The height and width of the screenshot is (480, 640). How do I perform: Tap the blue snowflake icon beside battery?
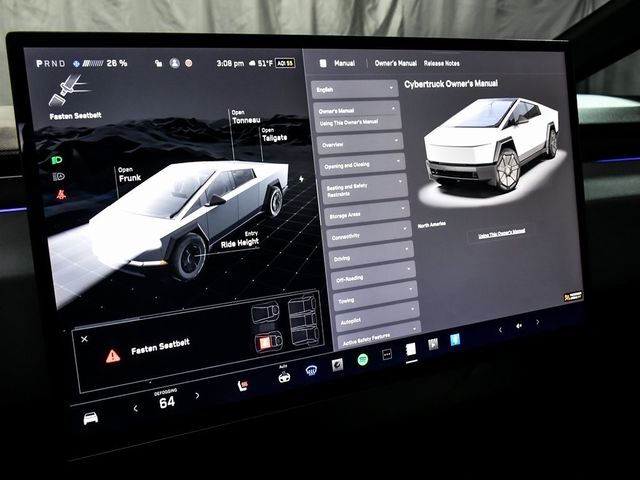(76, 63)
